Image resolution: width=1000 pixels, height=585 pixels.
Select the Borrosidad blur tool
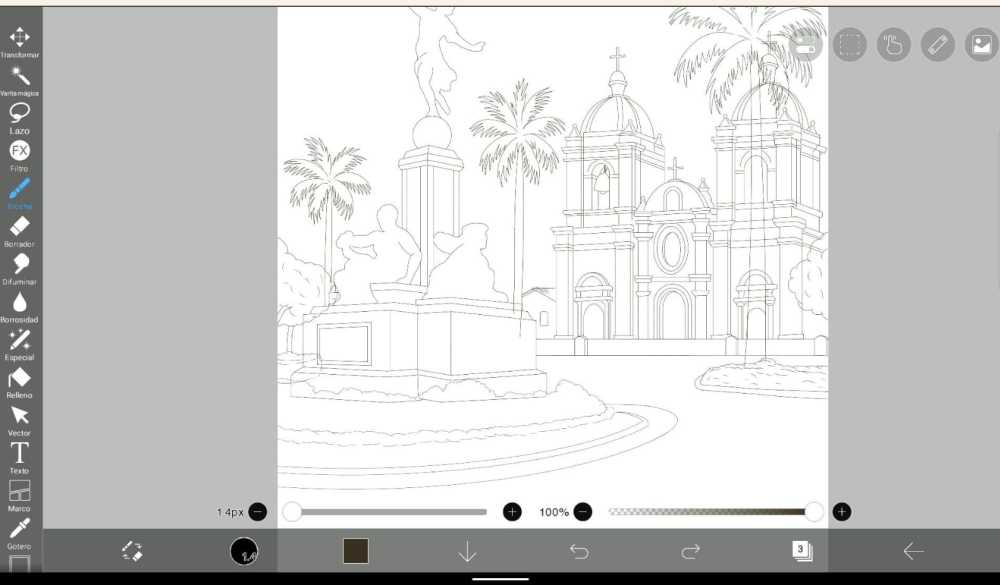coord(20,306)
